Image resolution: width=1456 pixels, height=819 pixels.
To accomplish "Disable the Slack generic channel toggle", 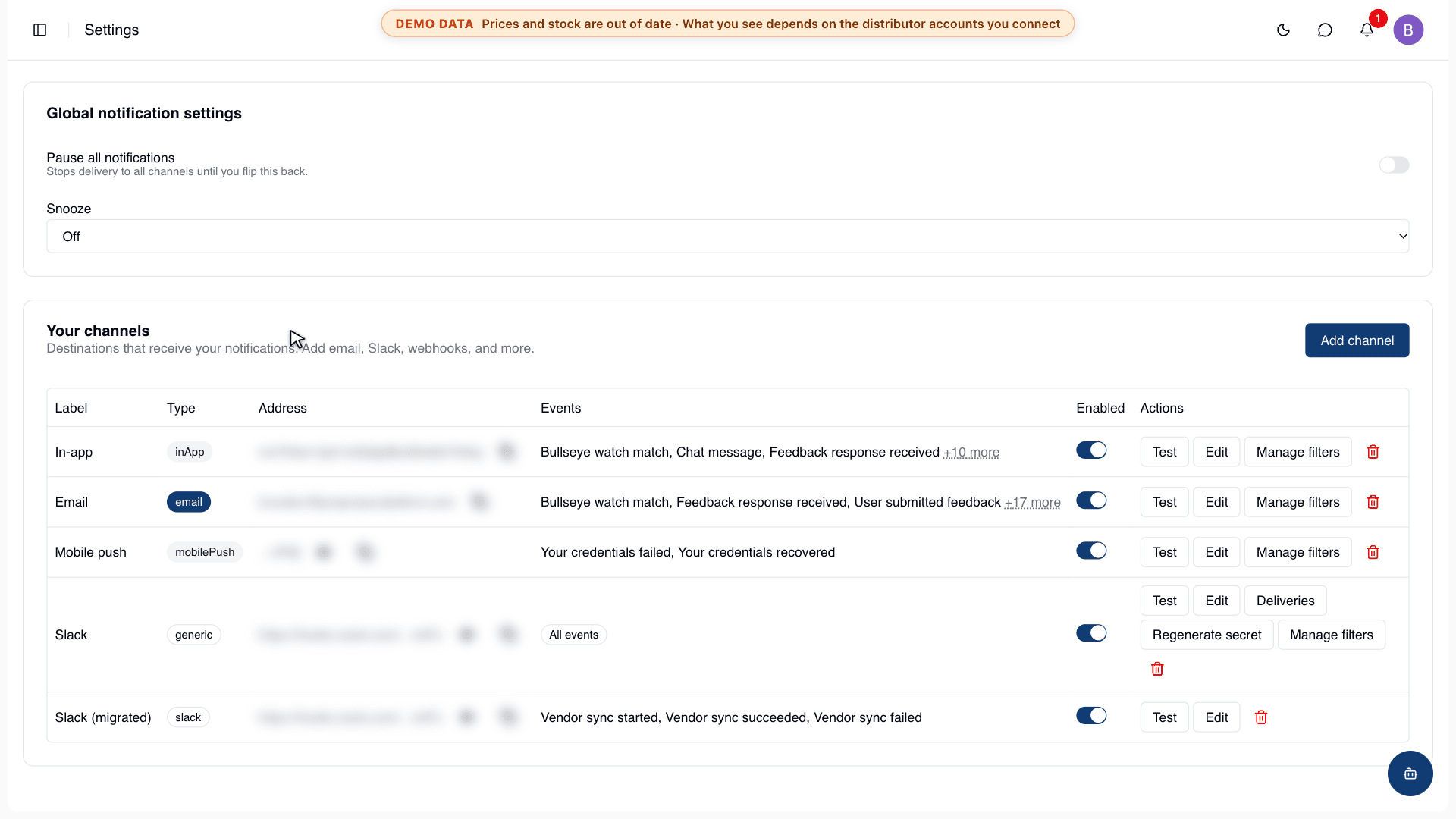I will (1091, 633).
